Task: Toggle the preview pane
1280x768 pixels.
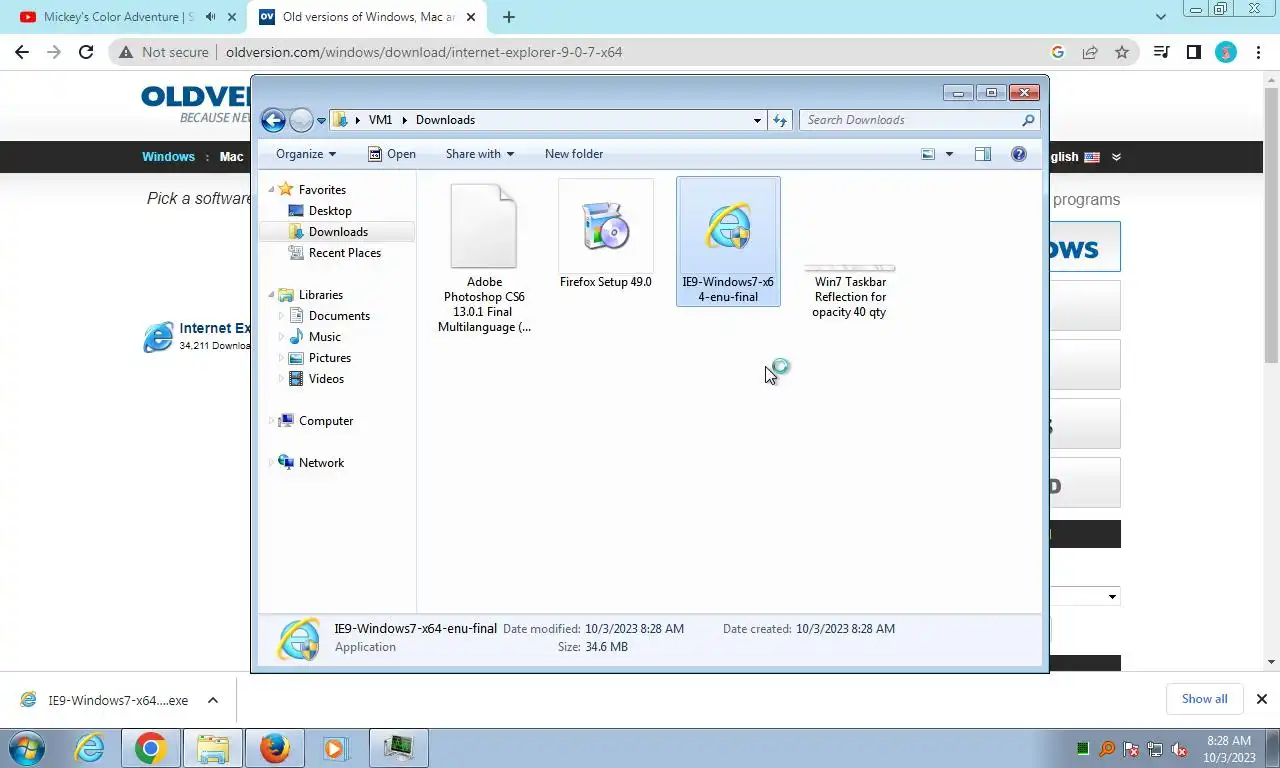Action: (983, 154)
